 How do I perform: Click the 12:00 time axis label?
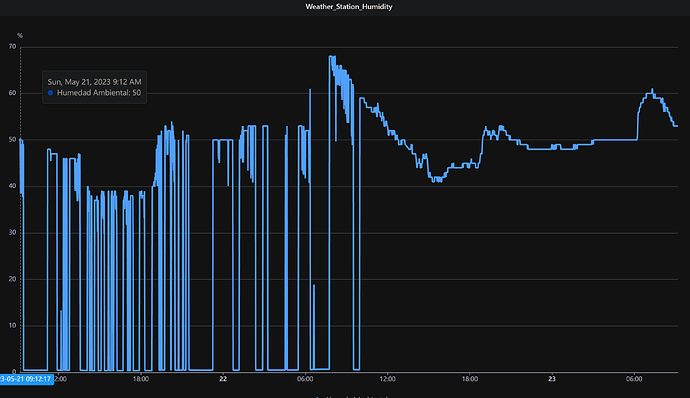point(387,379)
